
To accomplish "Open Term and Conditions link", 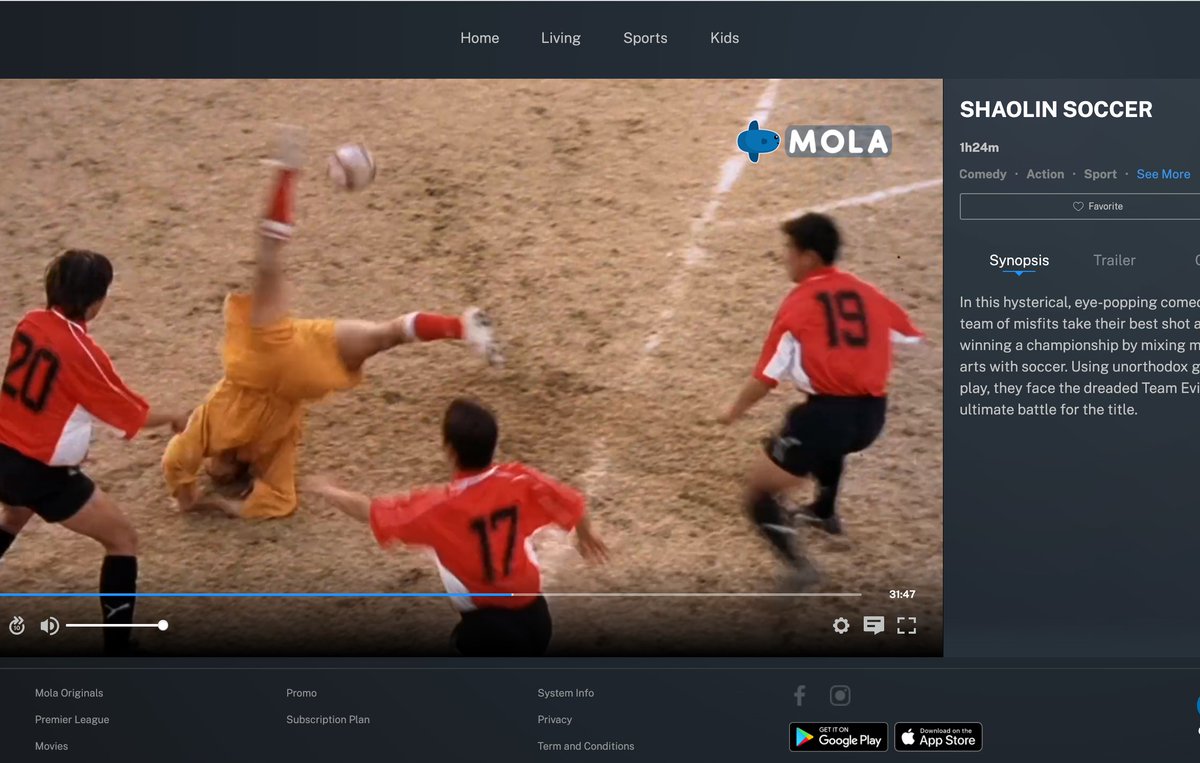I will pos(586,746).
